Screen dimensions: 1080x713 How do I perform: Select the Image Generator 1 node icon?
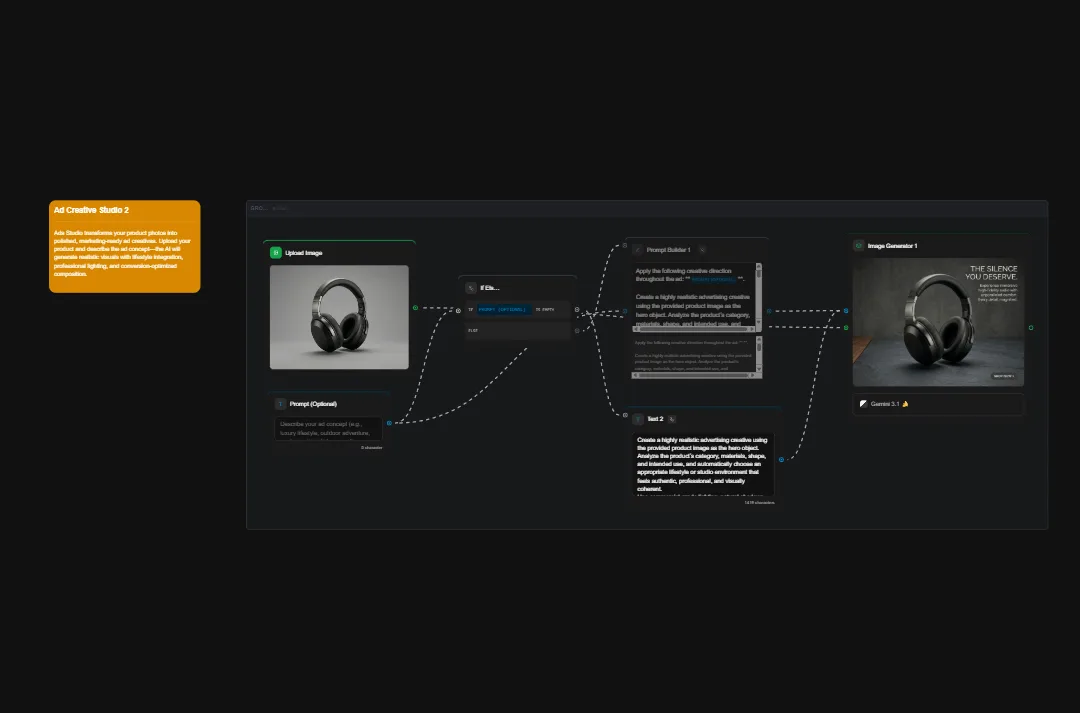click(x=858, y=245)
